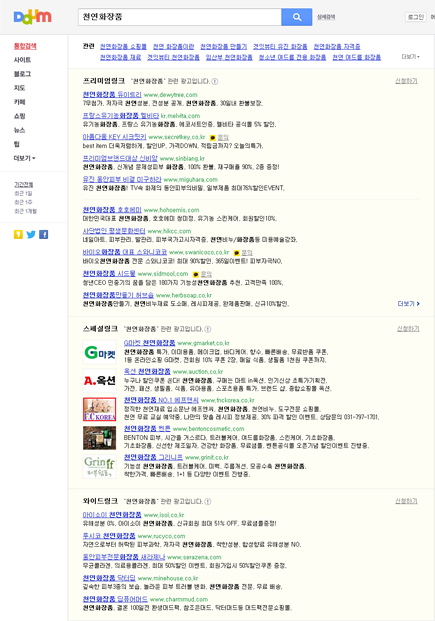Open the F.C KOREA thumbnail image

pyautogui.click(x=99, y=409)
